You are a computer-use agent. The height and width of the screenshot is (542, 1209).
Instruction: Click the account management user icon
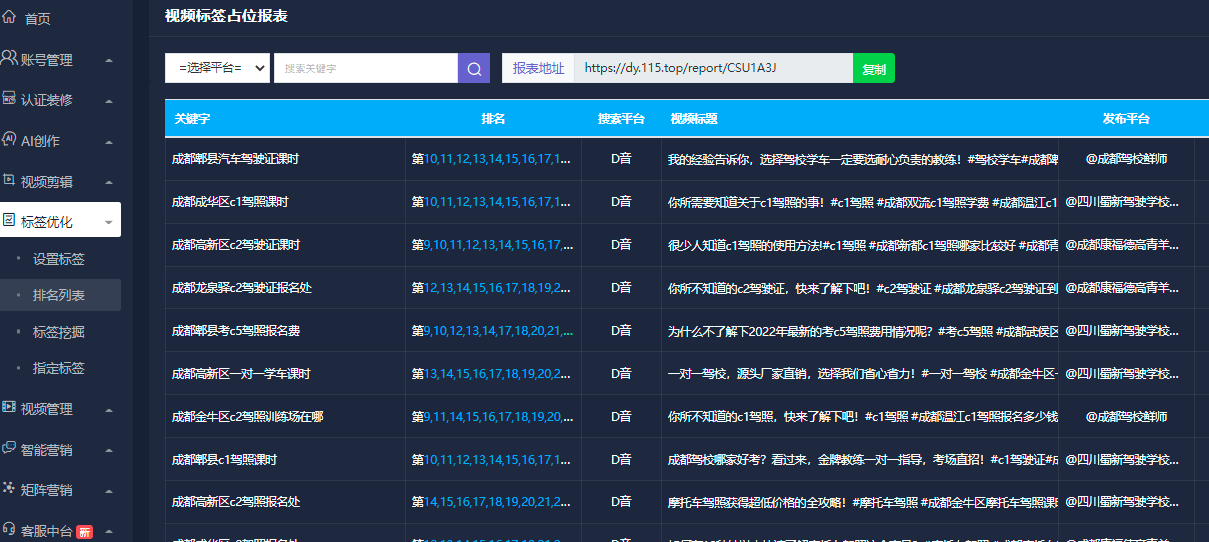9,59
